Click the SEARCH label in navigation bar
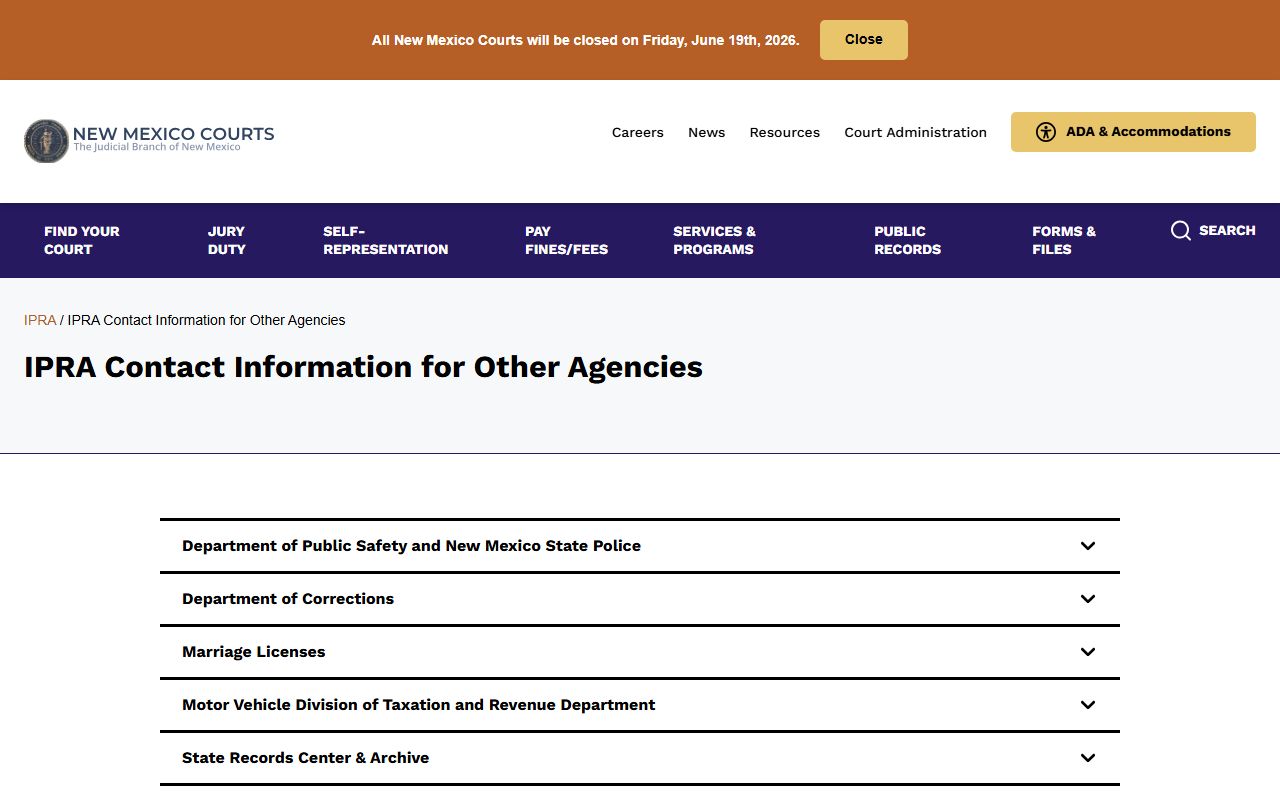The image size is (1280, 800). pyautogui.click(x=1227, y=231)
